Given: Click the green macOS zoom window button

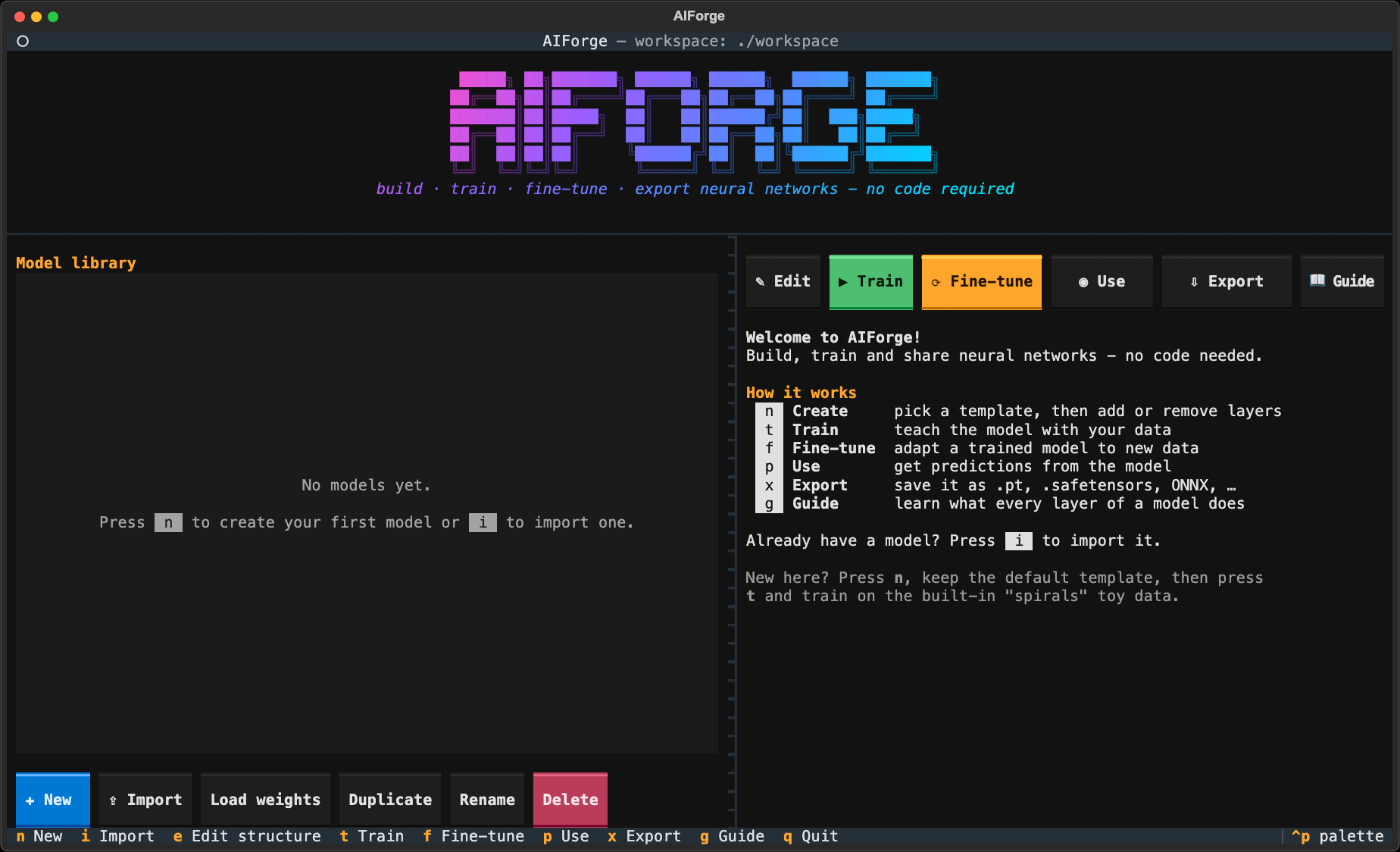Looking at the screenshot, I should (53, 17).
